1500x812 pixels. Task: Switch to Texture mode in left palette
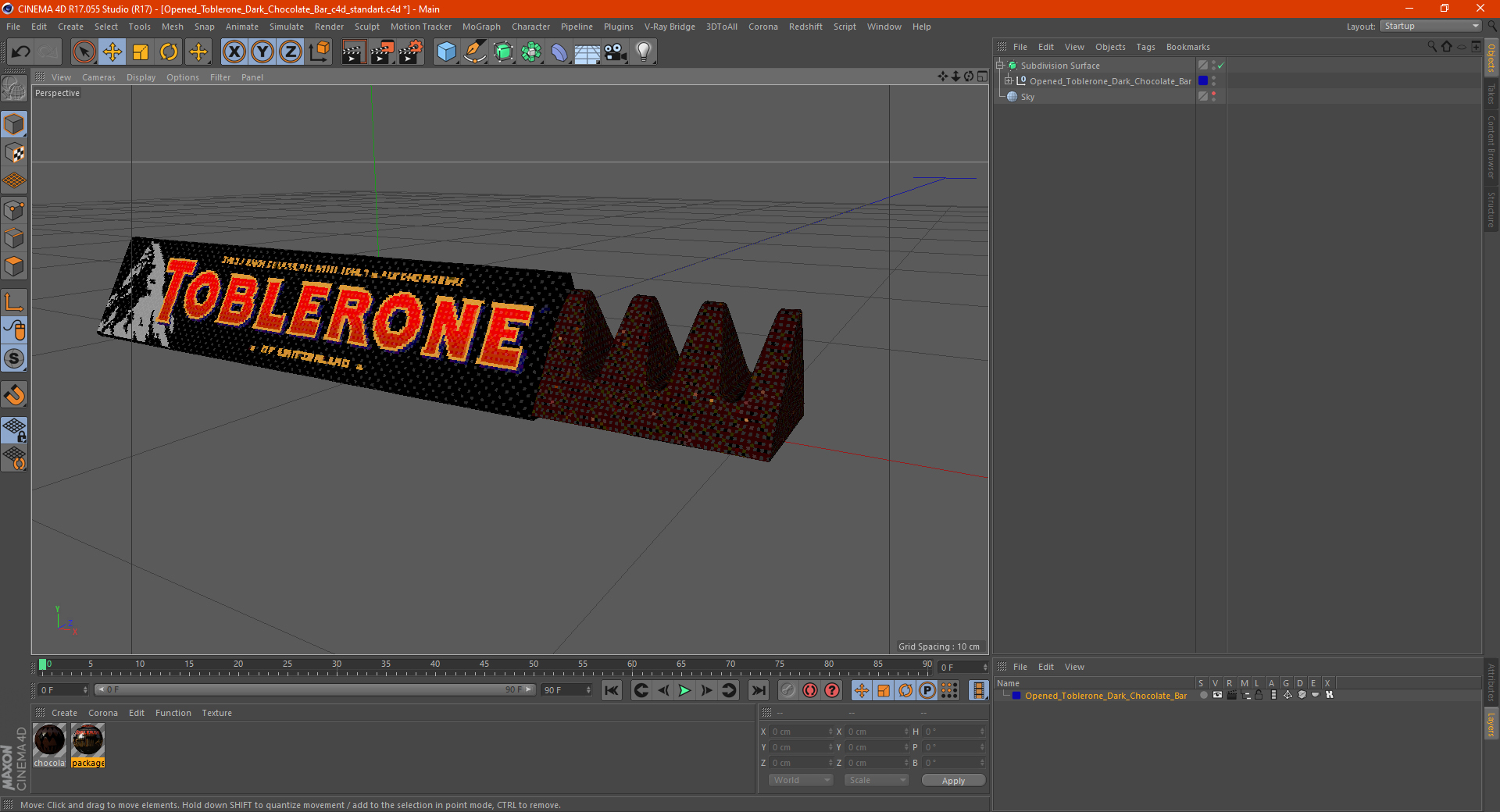pos(14,152)
